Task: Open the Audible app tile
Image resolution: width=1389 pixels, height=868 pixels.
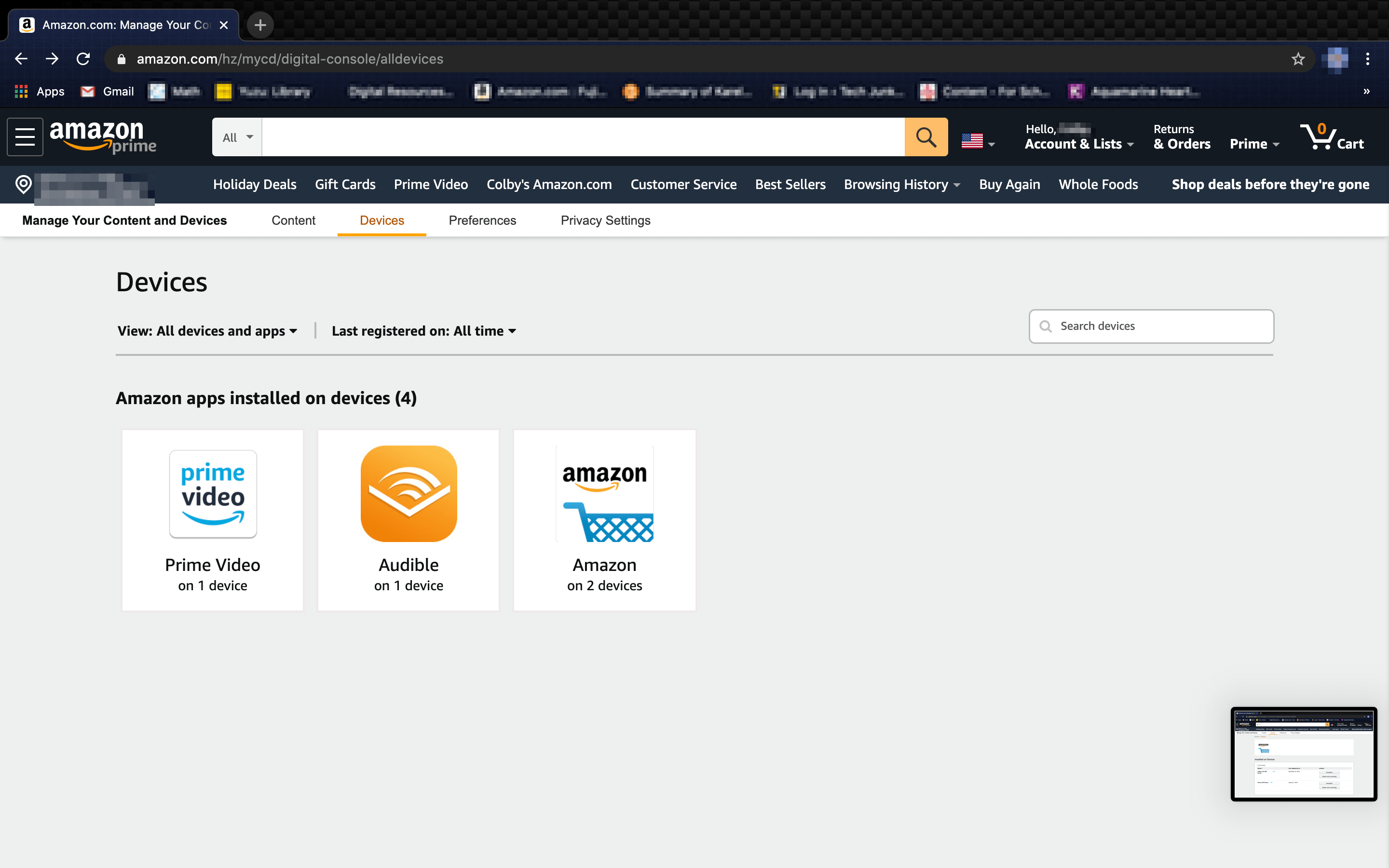Action: point(408,519)
